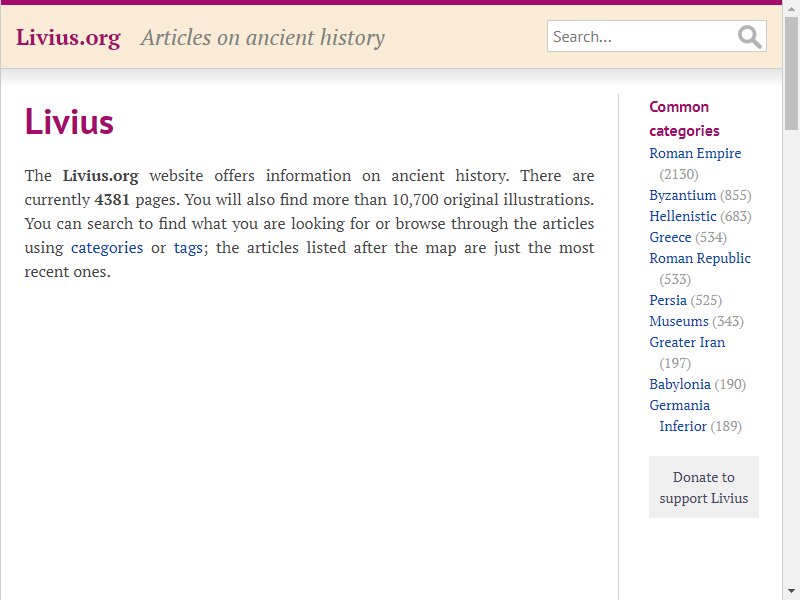Browse the Greater Iran category
This screenshot has width=800, height=600.
coord(687,342)
